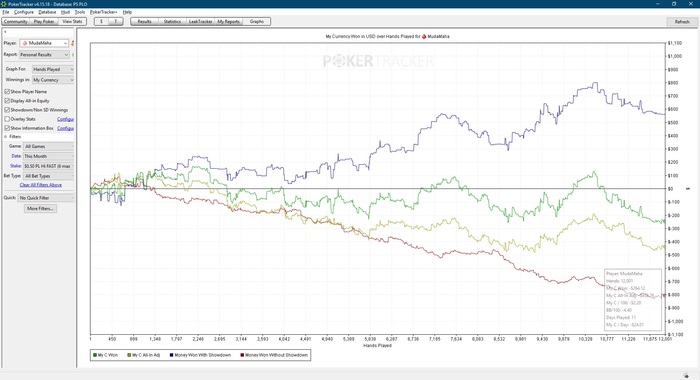This screenshot has height=380, width=700.
Task: Open the Report dropdown showing Personal Results
Action: coord(44,54)
